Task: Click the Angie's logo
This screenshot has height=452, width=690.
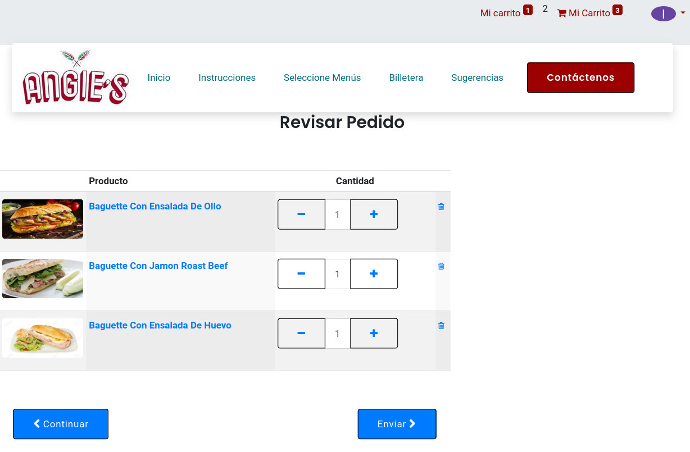Action: tap(76, 78)
